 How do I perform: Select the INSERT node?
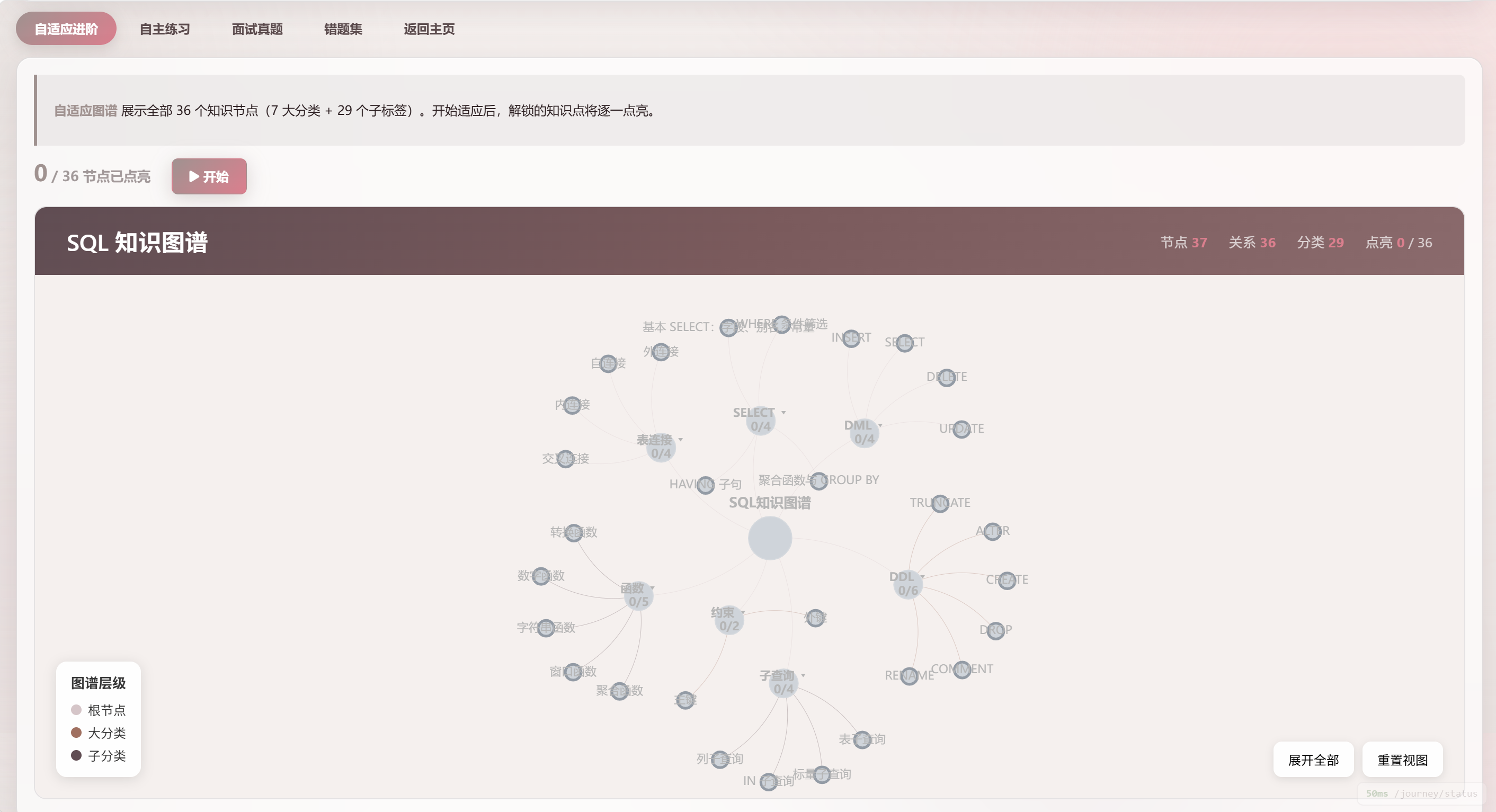point(851,338)
